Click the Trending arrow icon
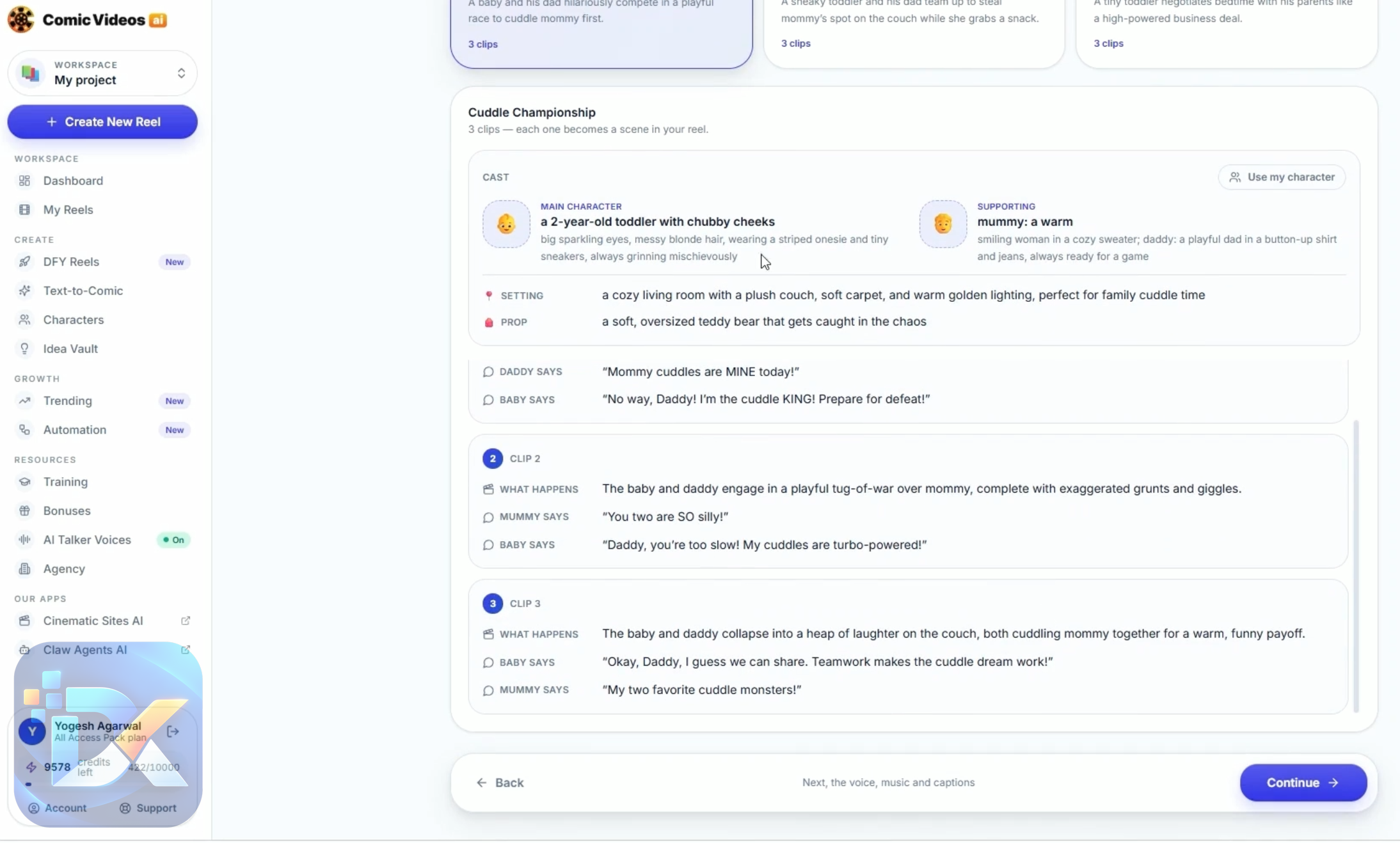 point(24,400)
